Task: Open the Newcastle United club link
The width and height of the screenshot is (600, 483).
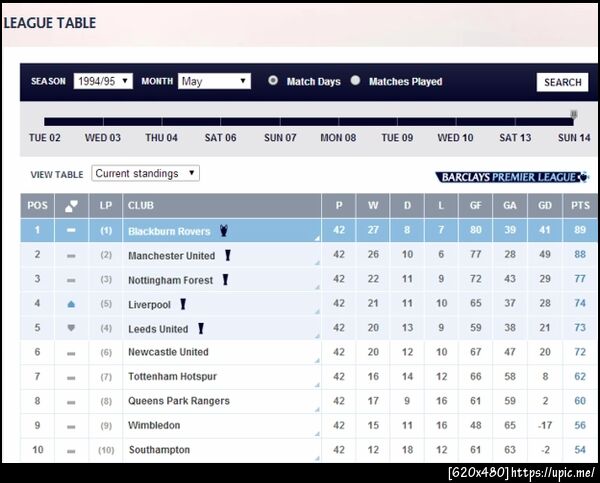Action: coord(168,352)
